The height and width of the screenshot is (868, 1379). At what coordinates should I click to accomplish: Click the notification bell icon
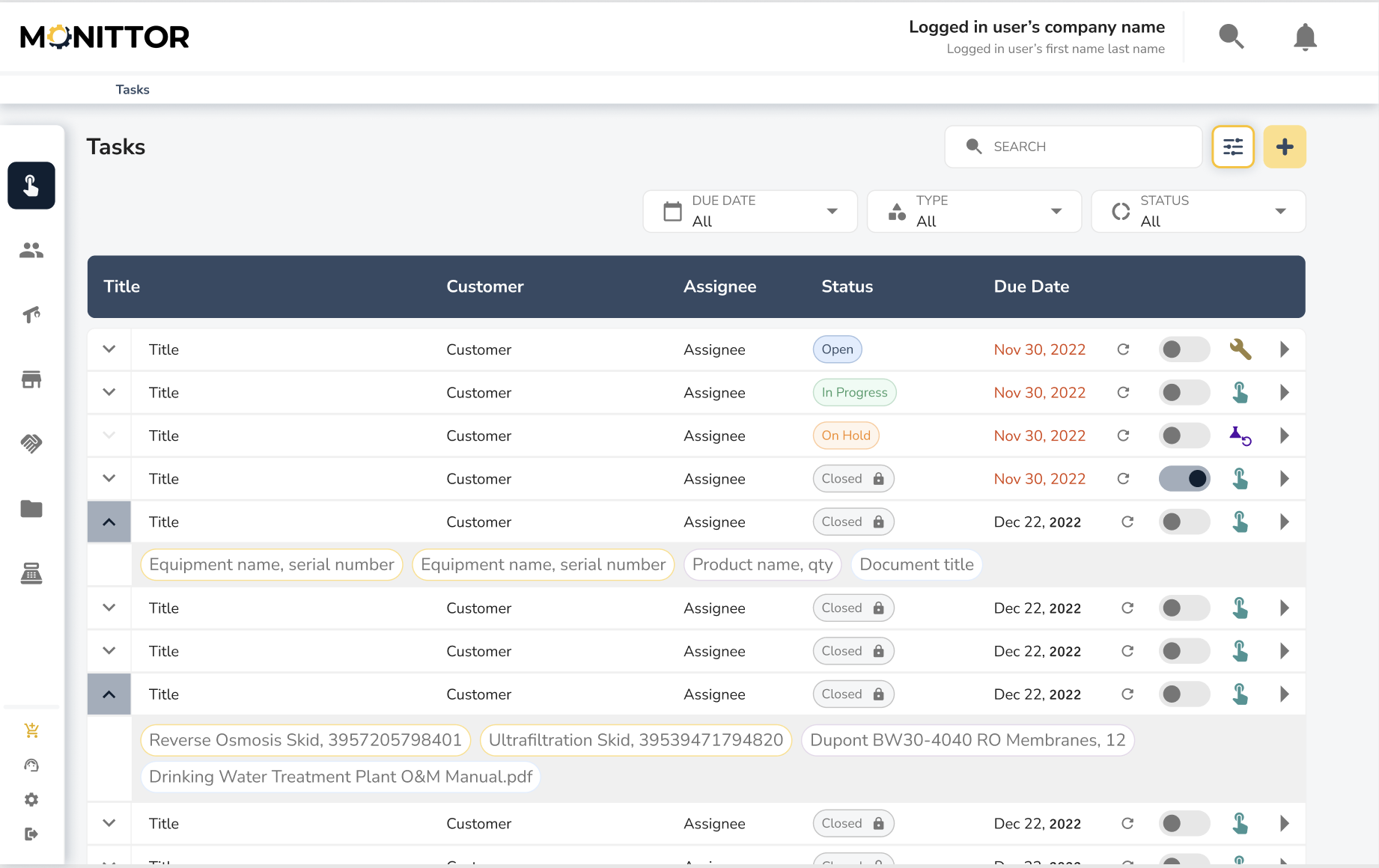pyautogui.click(x=1305, y=37)
